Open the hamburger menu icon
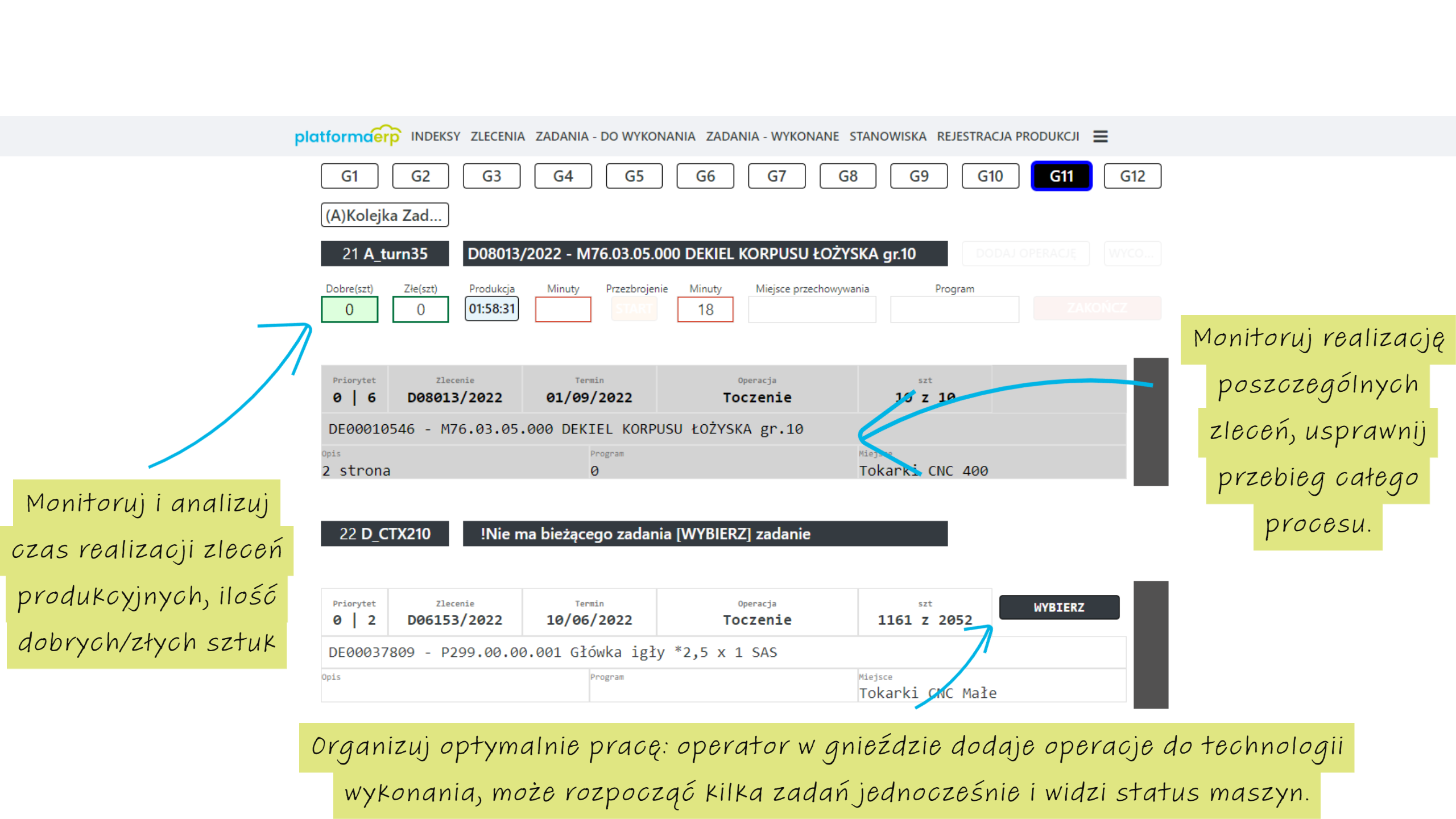This screenshot has height=819, width=1456. pos(1100,136)
